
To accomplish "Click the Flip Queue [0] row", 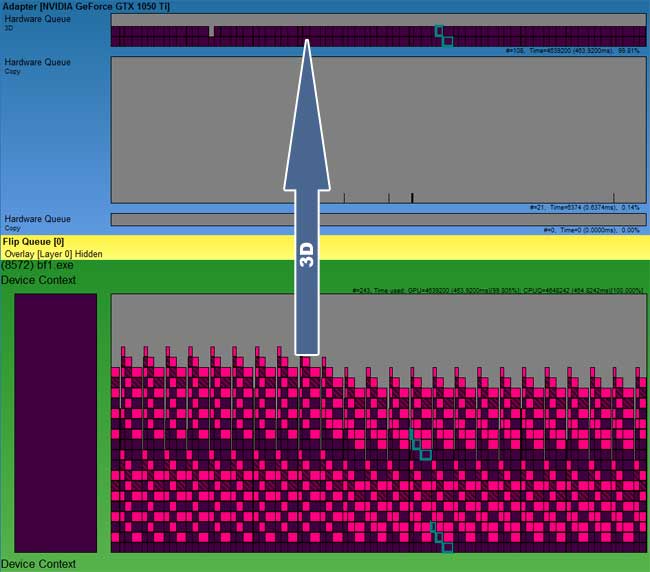I will 34,241.
